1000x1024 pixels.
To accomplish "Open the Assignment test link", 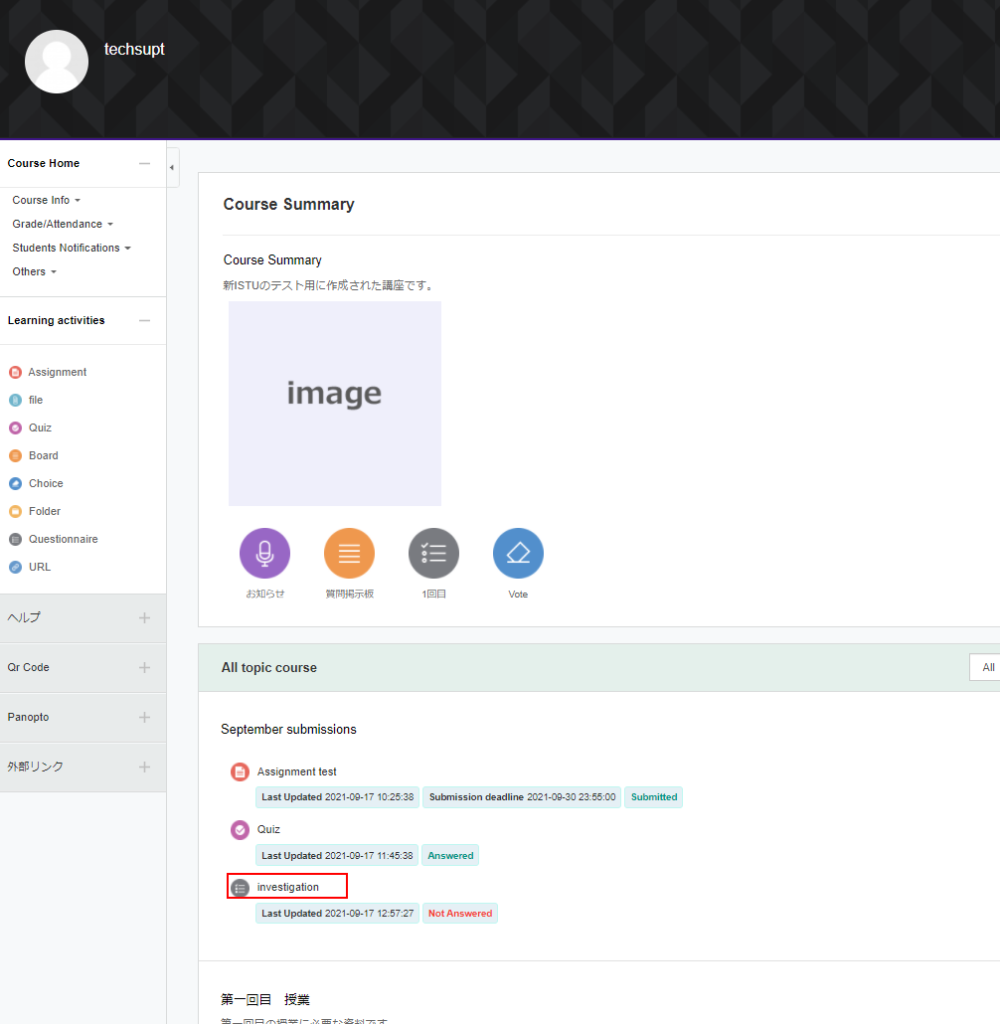I will 296,772.
